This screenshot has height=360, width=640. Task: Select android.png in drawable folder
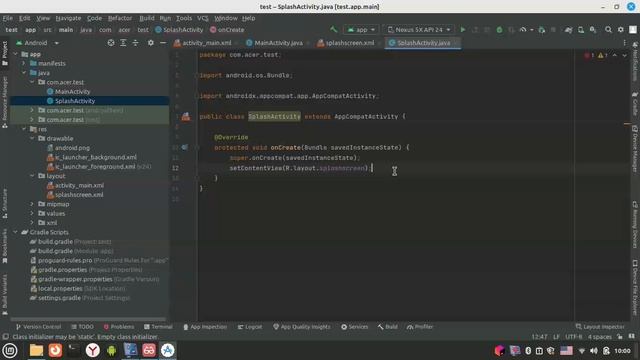tap(72, 148)
